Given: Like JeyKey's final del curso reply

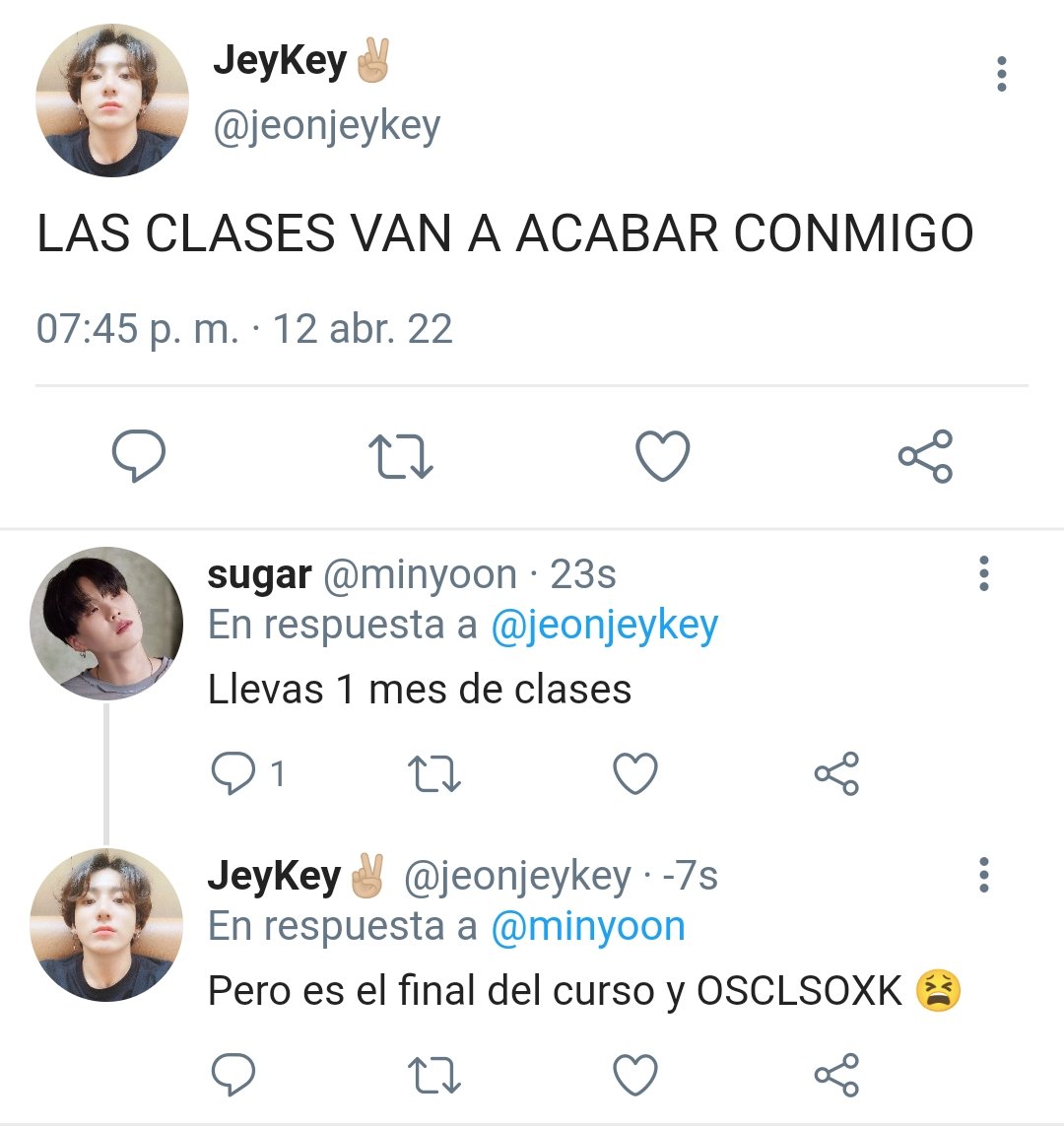Looking at the screenshot, I should pos(635,1075).
